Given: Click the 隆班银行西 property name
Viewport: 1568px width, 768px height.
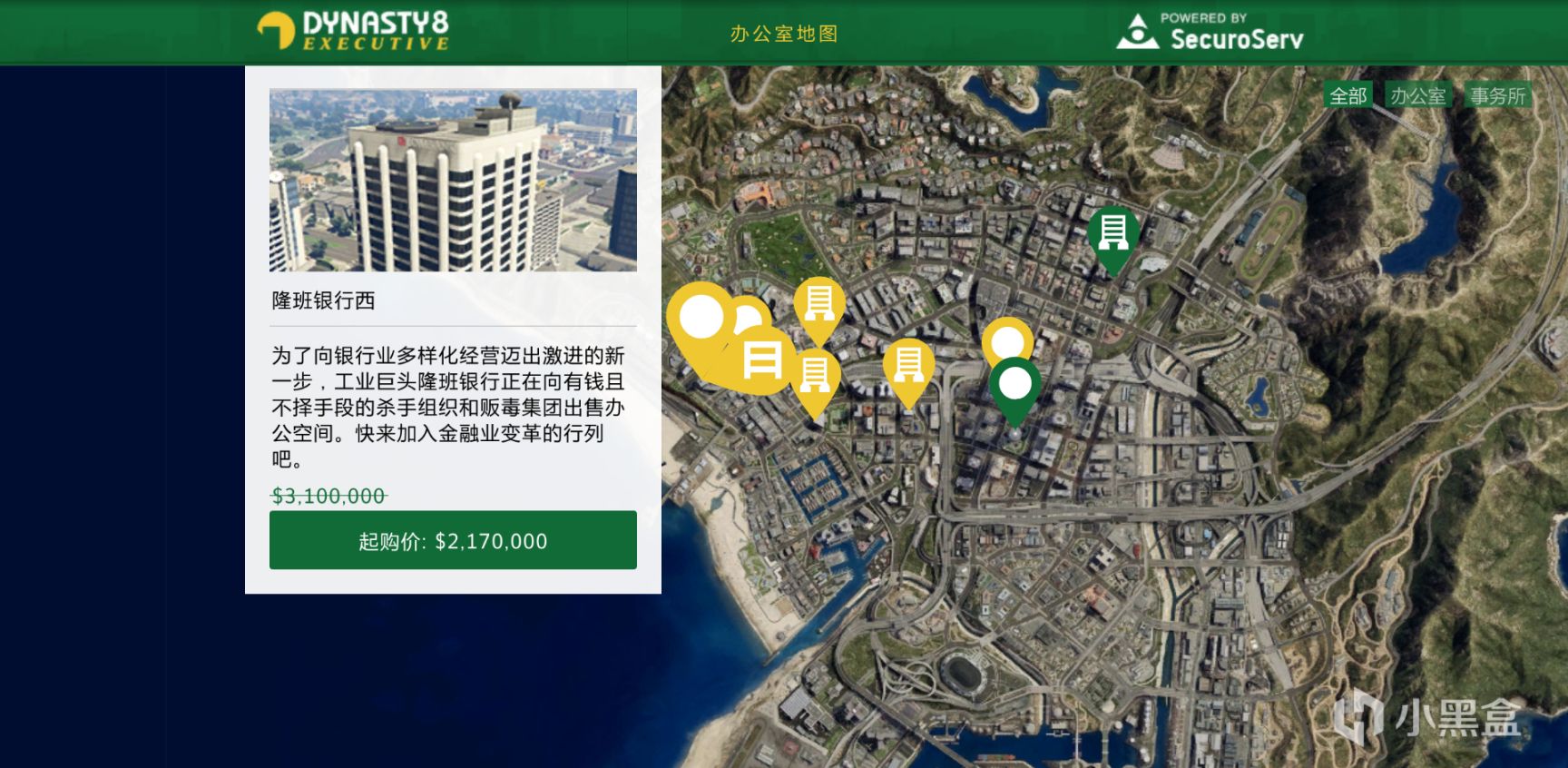Looking at the screenshot, I should pyautogui.click(x=323, y=300).
